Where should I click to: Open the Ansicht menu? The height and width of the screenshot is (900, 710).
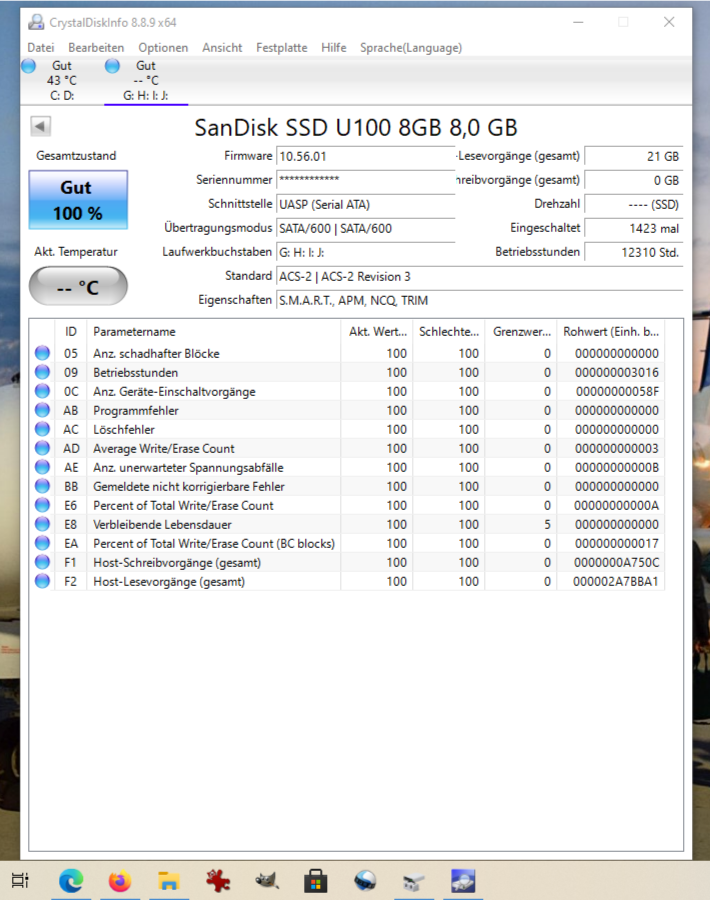click(x=222, y=48)
